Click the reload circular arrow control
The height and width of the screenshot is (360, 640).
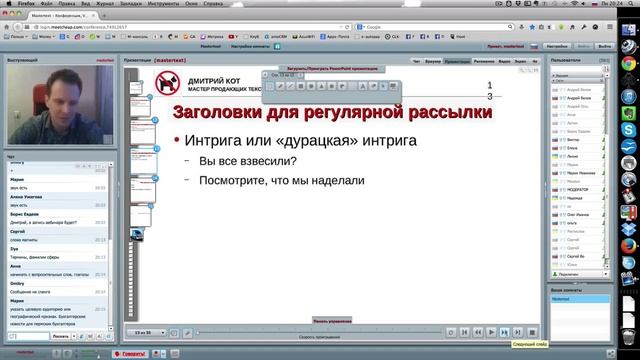(x=451, y=333)
